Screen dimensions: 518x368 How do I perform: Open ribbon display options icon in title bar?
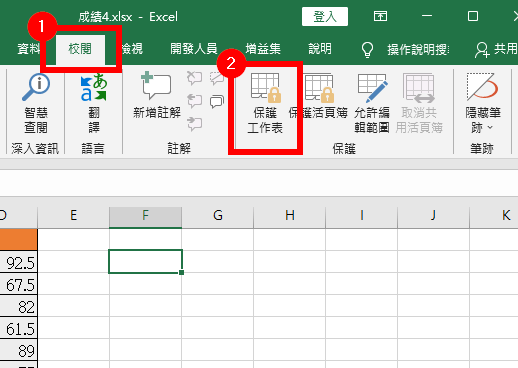point(380,16)
